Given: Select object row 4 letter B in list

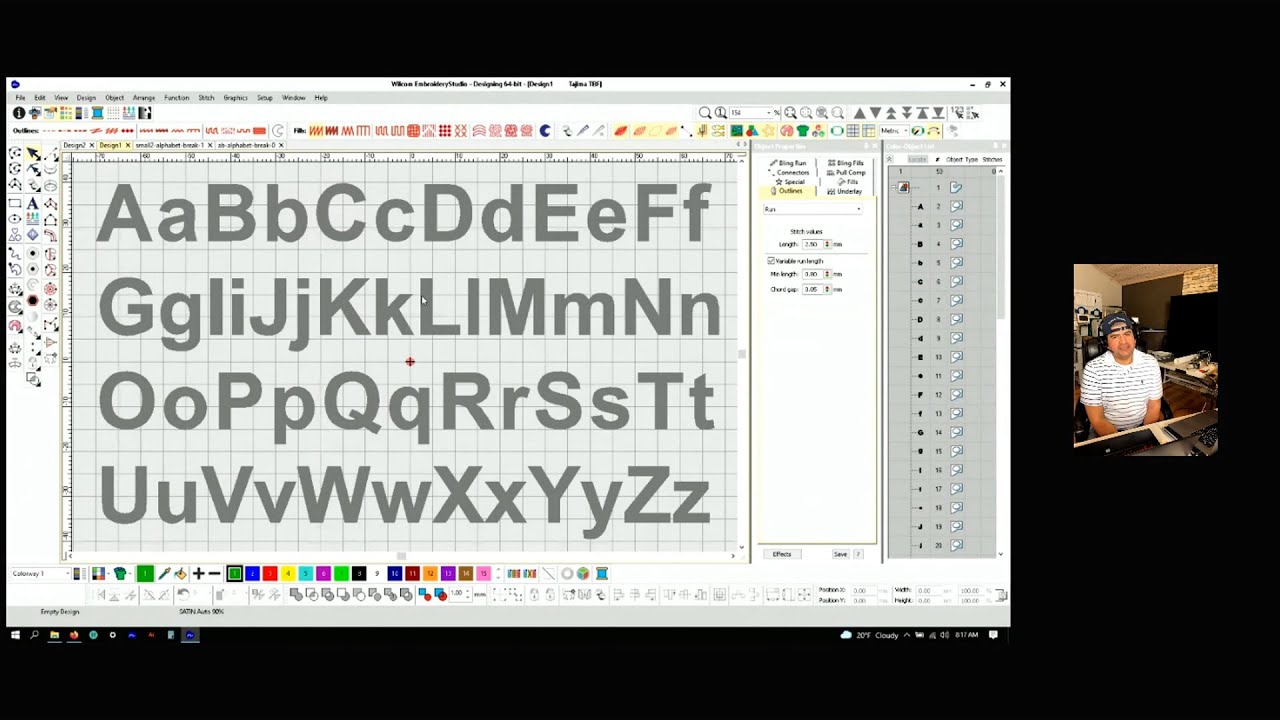Looking at the screenshot, I should (x=943, y=244).
